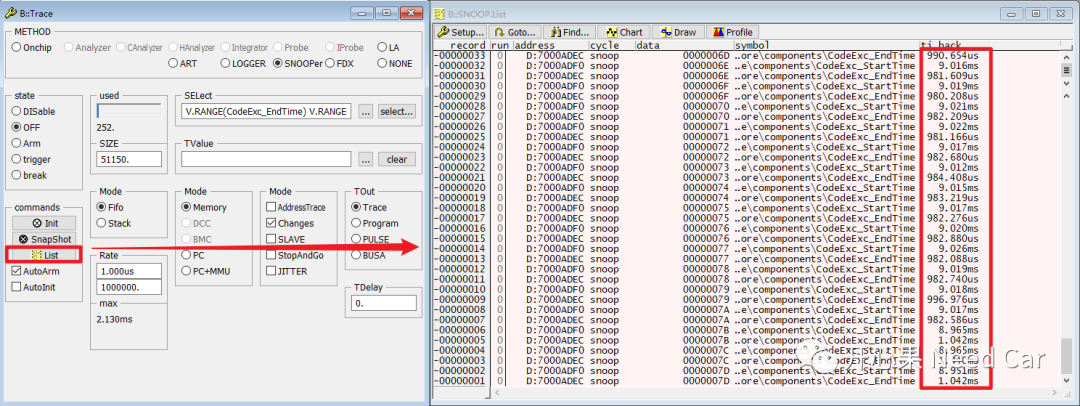Show the Chart view
The height and width of the screenshot is (406, 1080).
click(x=622, y=32)
